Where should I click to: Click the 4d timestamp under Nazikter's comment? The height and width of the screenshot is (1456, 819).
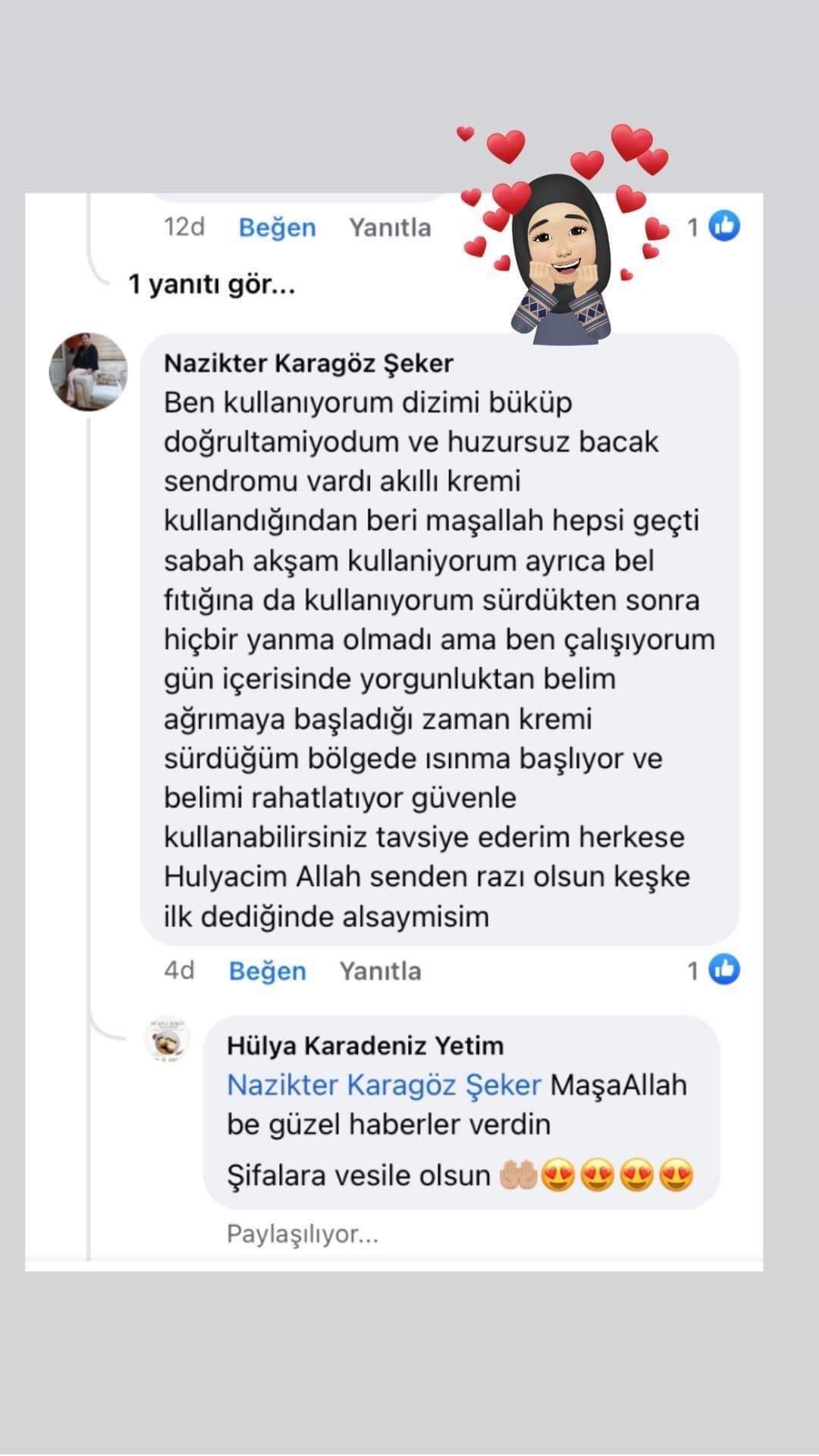click(179, 971)
